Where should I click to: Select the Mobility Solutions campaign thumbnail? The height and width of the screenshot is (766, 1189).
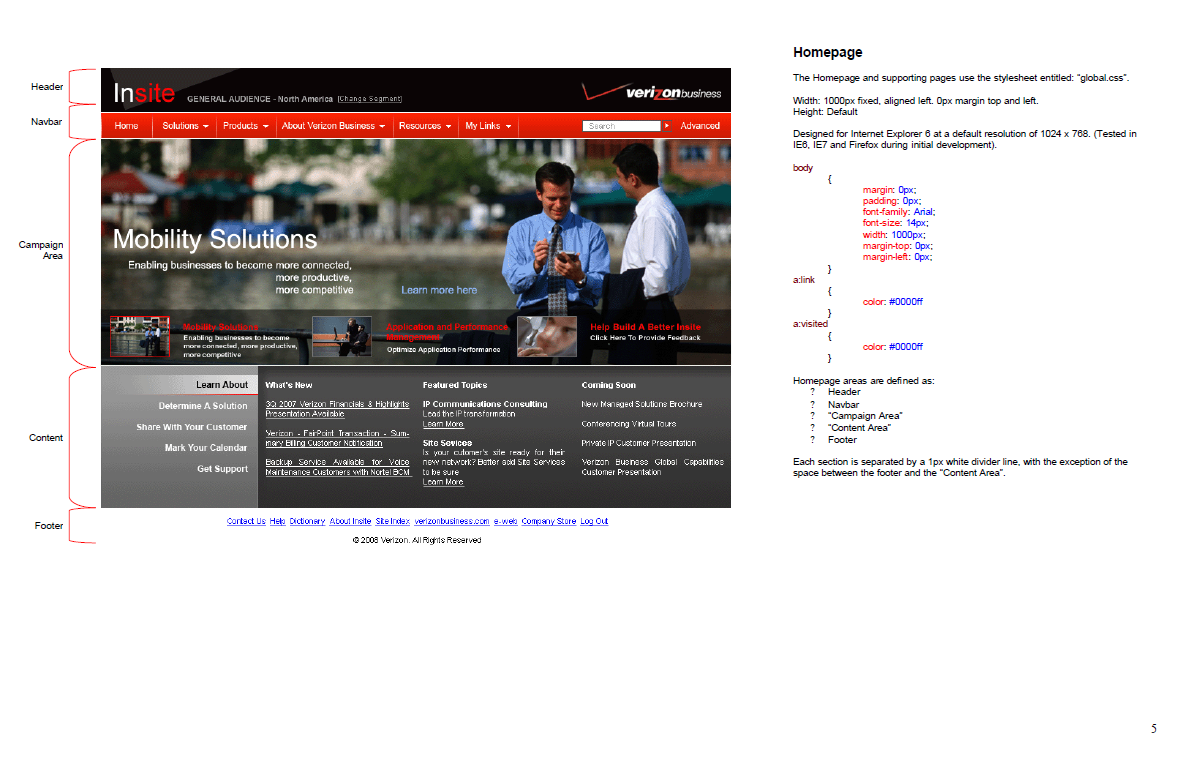click(x=140, y=336)
